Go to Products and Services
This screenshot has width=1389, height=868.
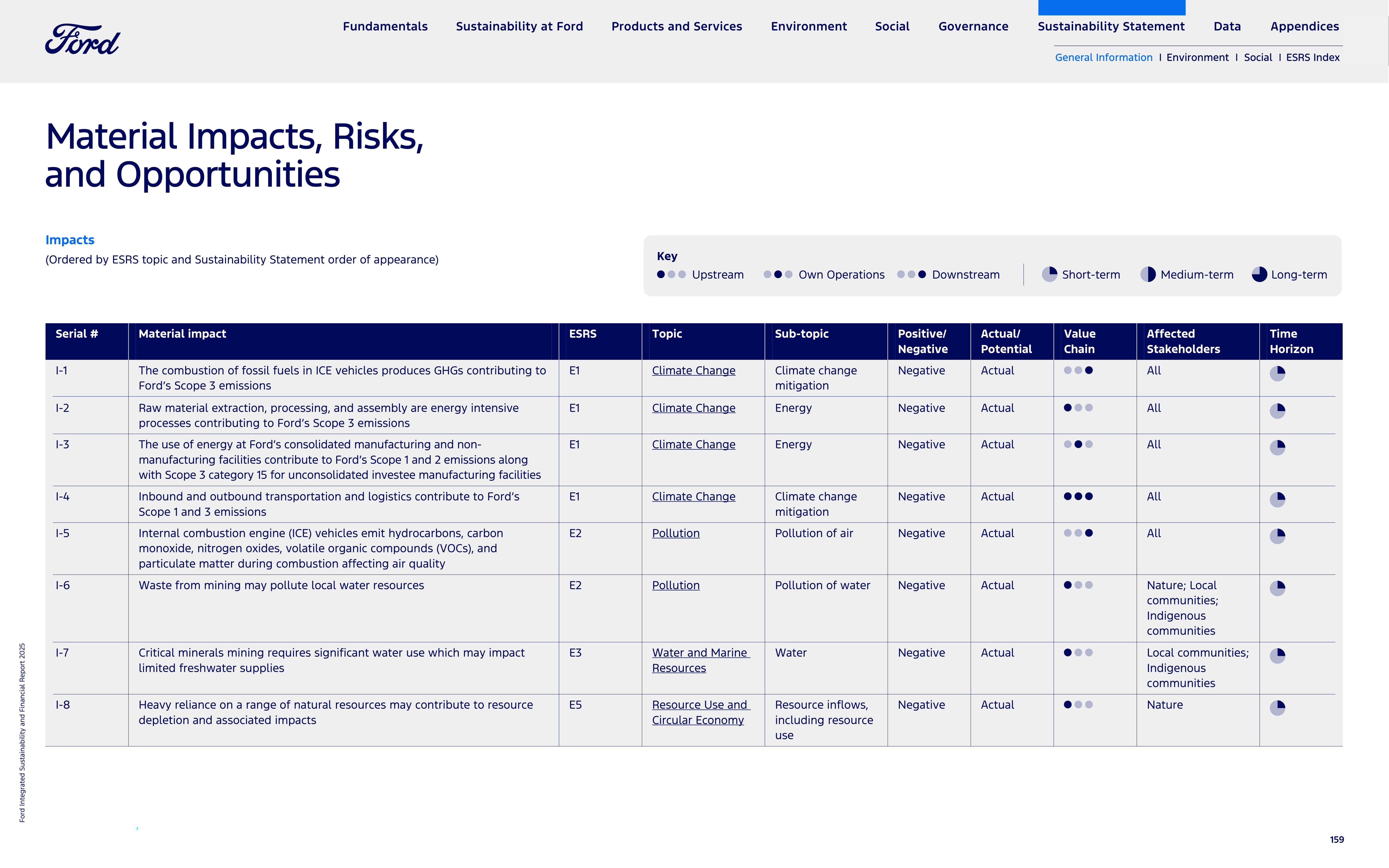(x=677, y=26)
